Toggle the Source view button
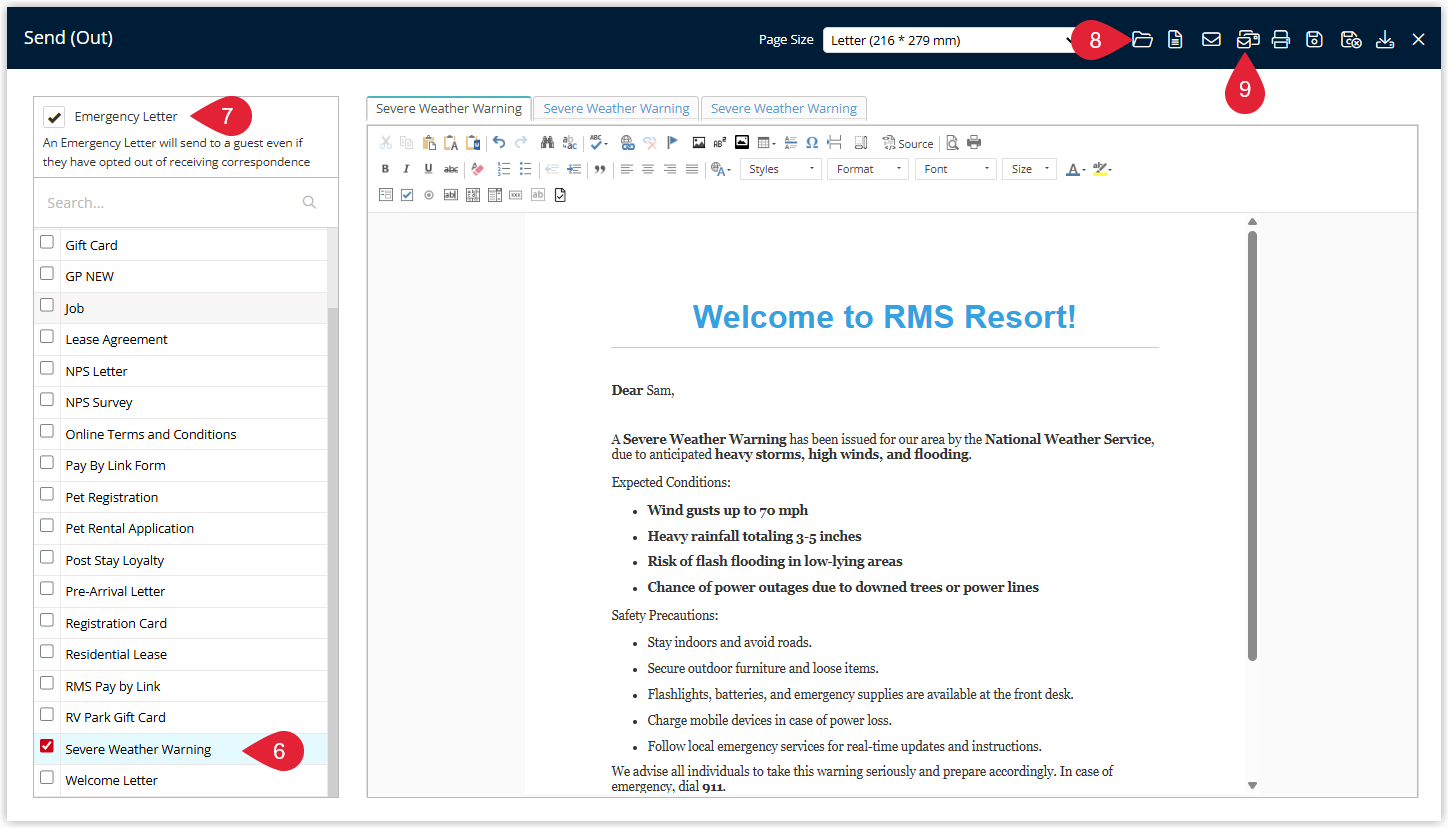This screenshot has width=1449, height=829. [x=908, y=143]
